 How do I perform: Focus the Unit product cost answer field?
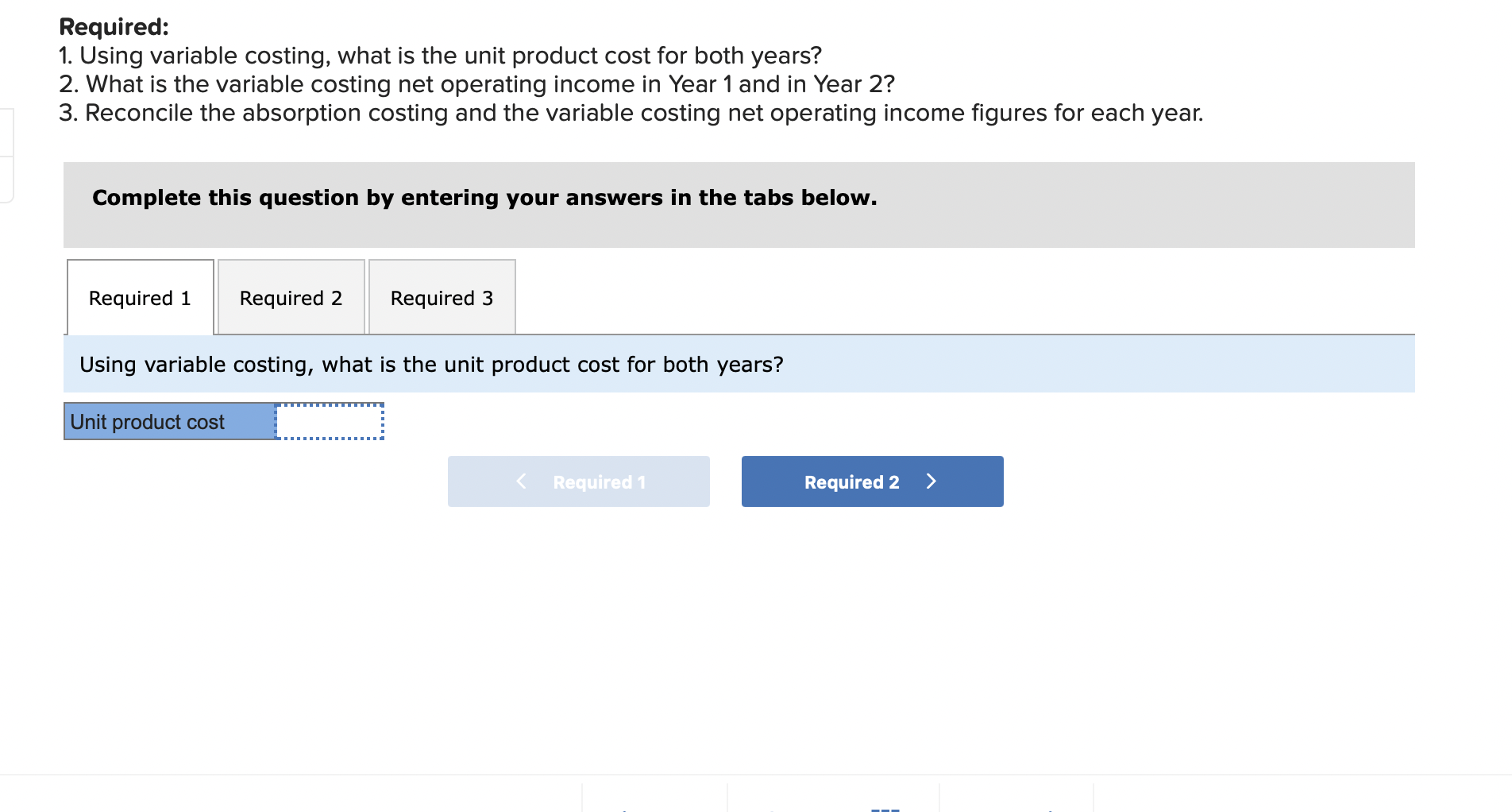click(x=329, y=421)
